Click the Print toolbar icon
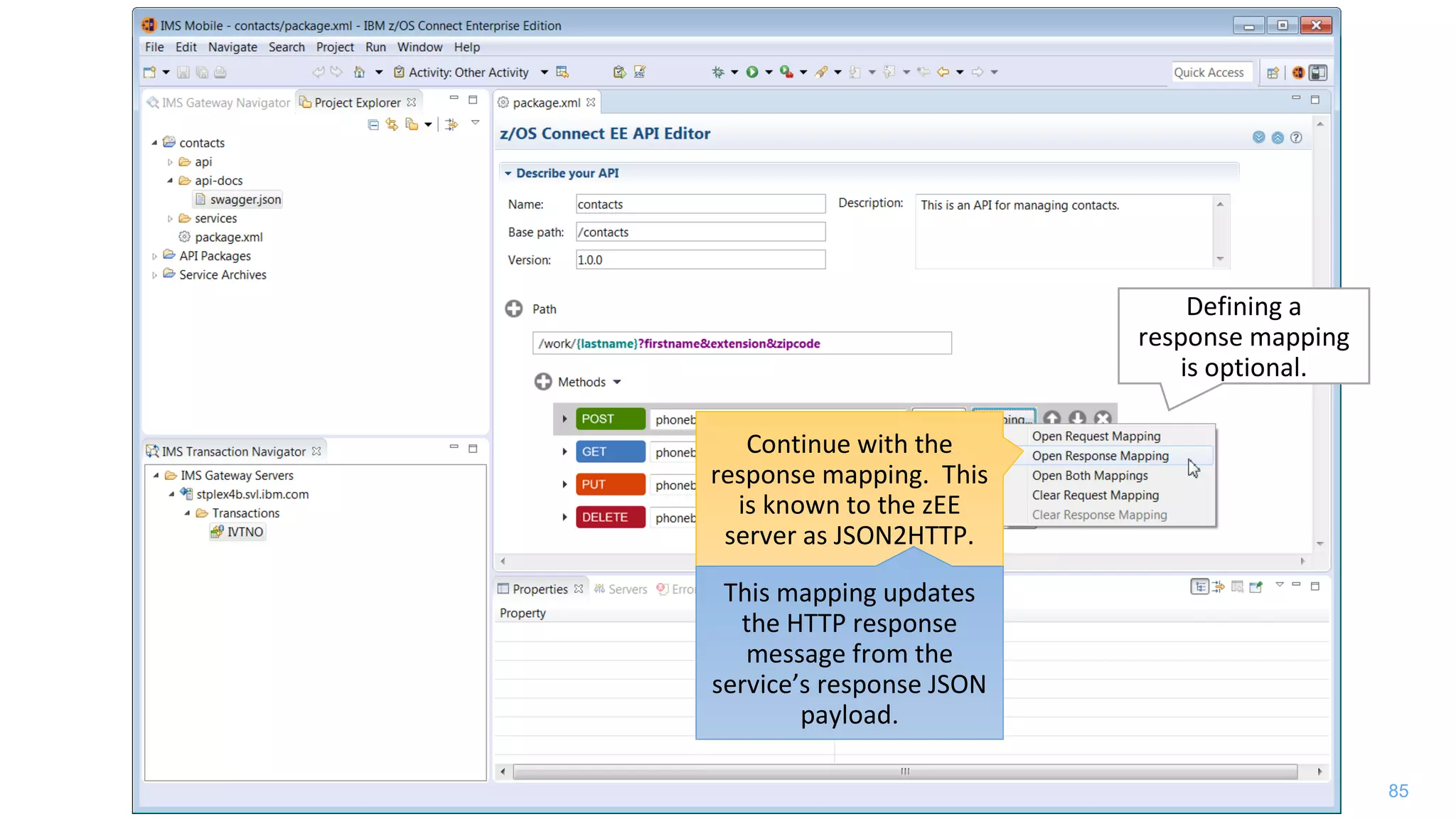 click(220, 72)
